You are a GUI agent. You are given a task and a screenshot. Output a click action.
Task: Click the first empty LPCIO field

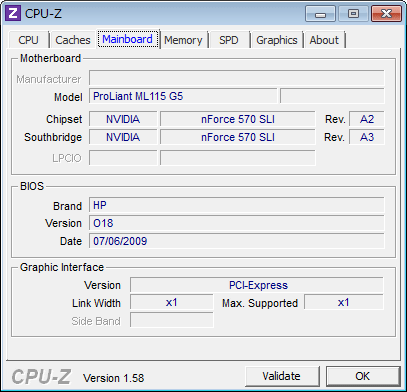pyautogui.click(x=123, y=158)
